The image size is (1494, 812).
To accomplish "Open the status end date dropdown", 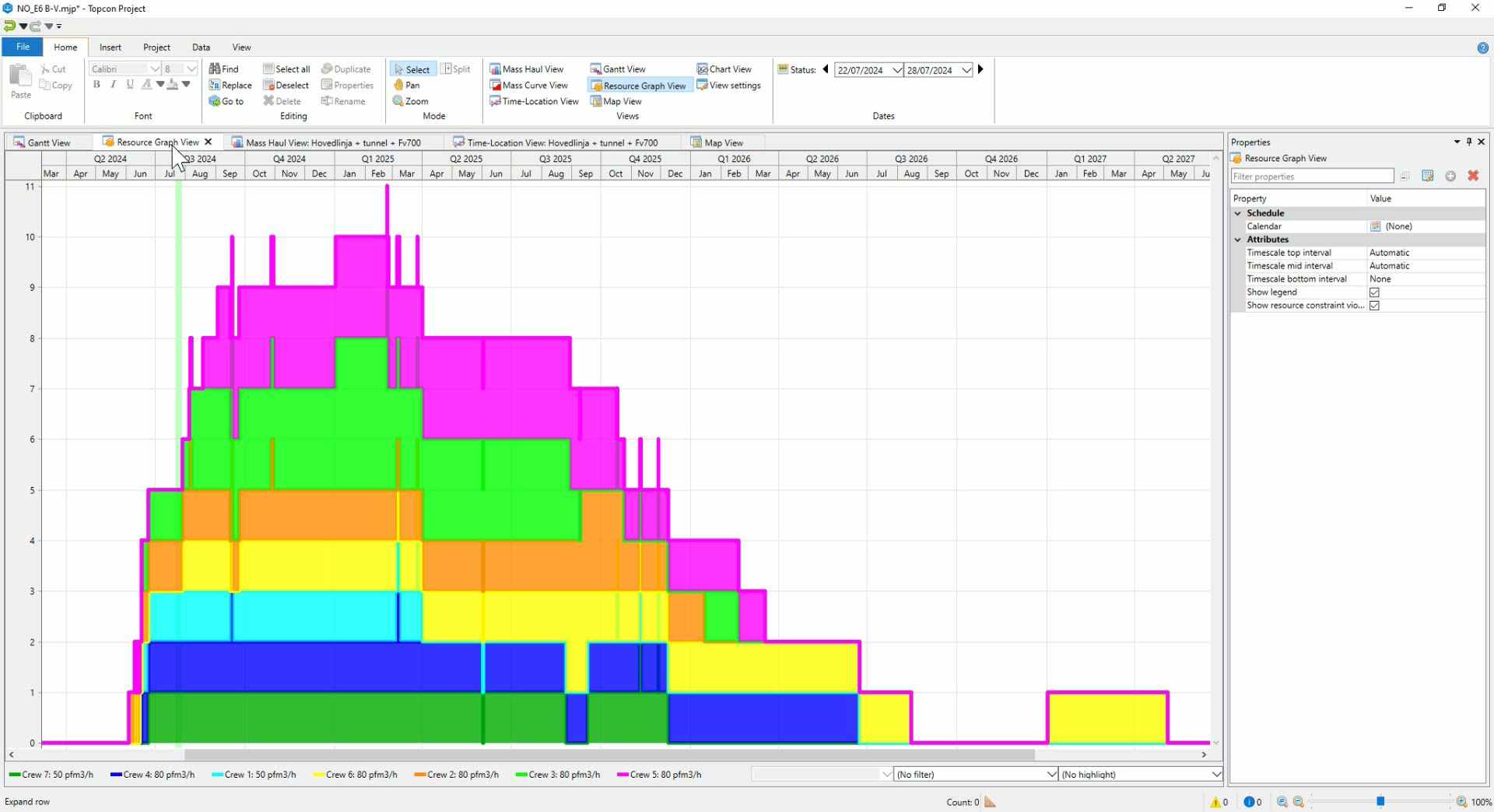I will pos(966,70).
